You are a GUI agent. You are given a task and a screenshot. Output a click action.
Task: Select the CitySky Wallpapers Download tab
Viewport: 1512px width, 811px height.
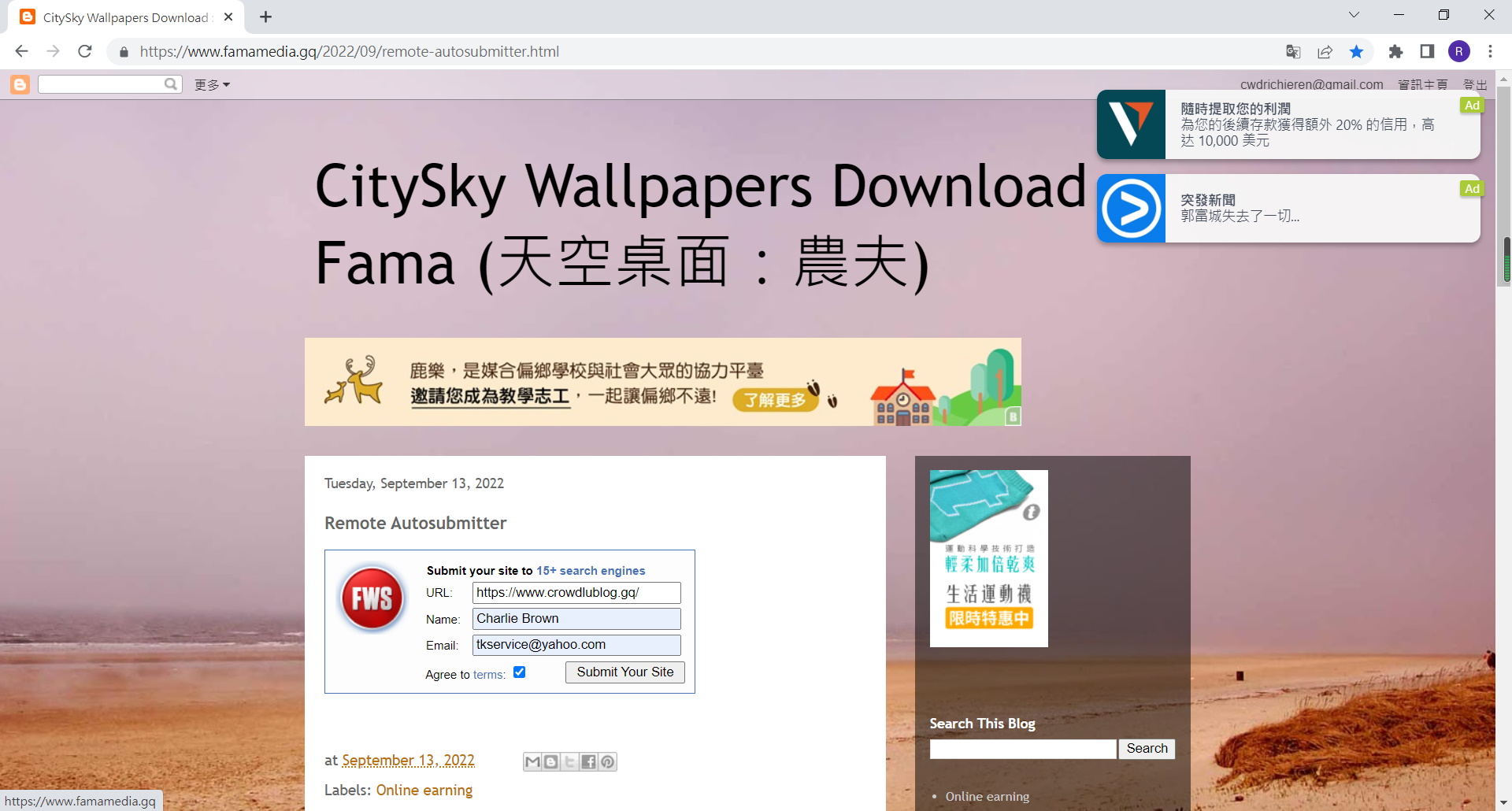[x=126, y=17]
